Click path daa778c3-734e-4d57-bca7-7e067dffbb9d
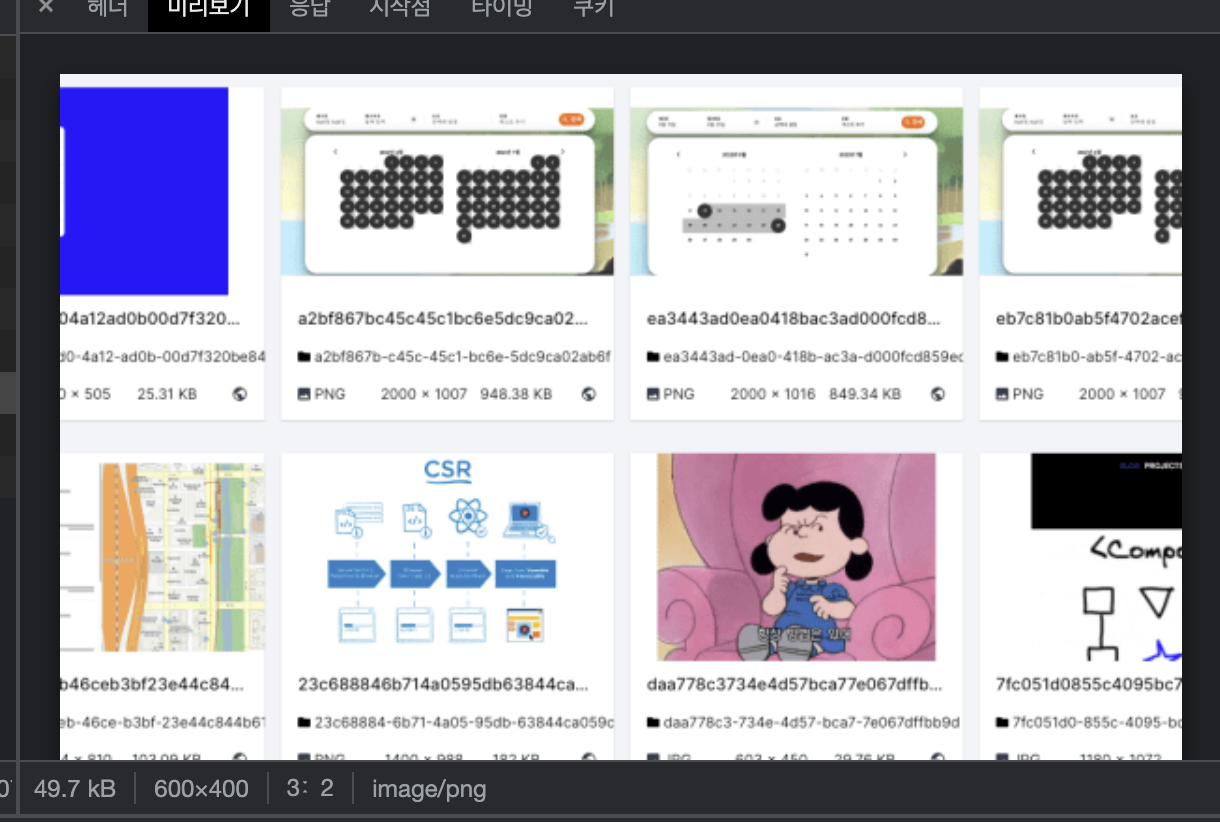This screenshot has height=822, width=1220. coord(811,722)
